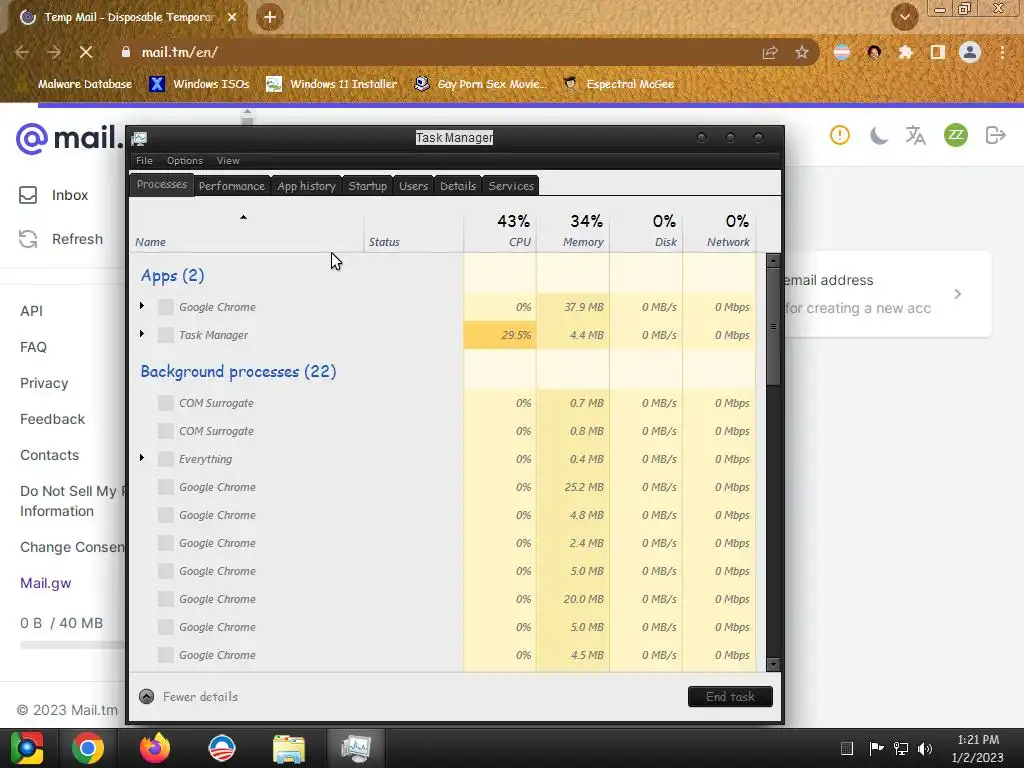Click the email address card chevron
Viewport: 1024px width, 768px height.
point(957,294)
